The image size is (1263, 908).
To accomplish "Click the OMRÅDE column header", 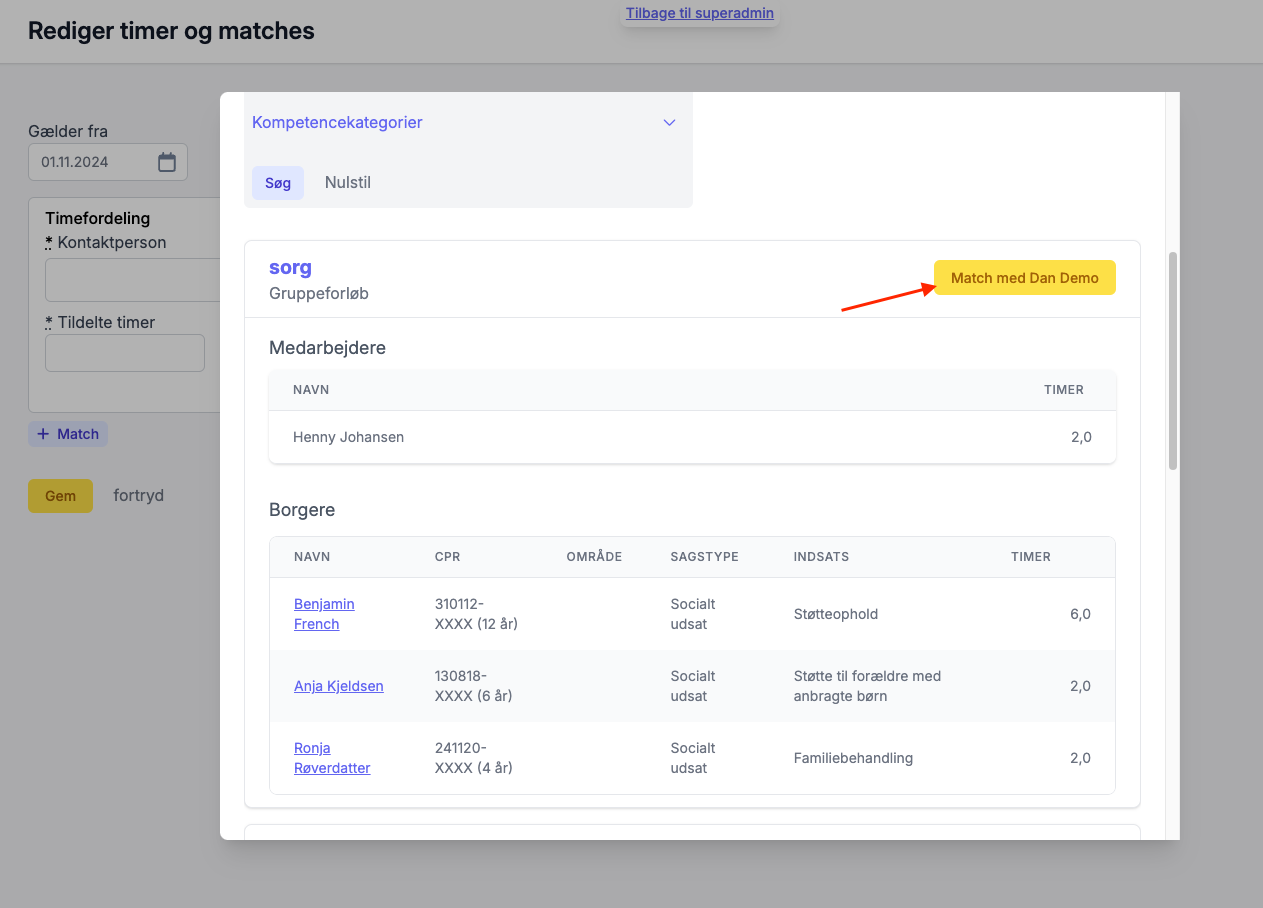I will [594, 557].
